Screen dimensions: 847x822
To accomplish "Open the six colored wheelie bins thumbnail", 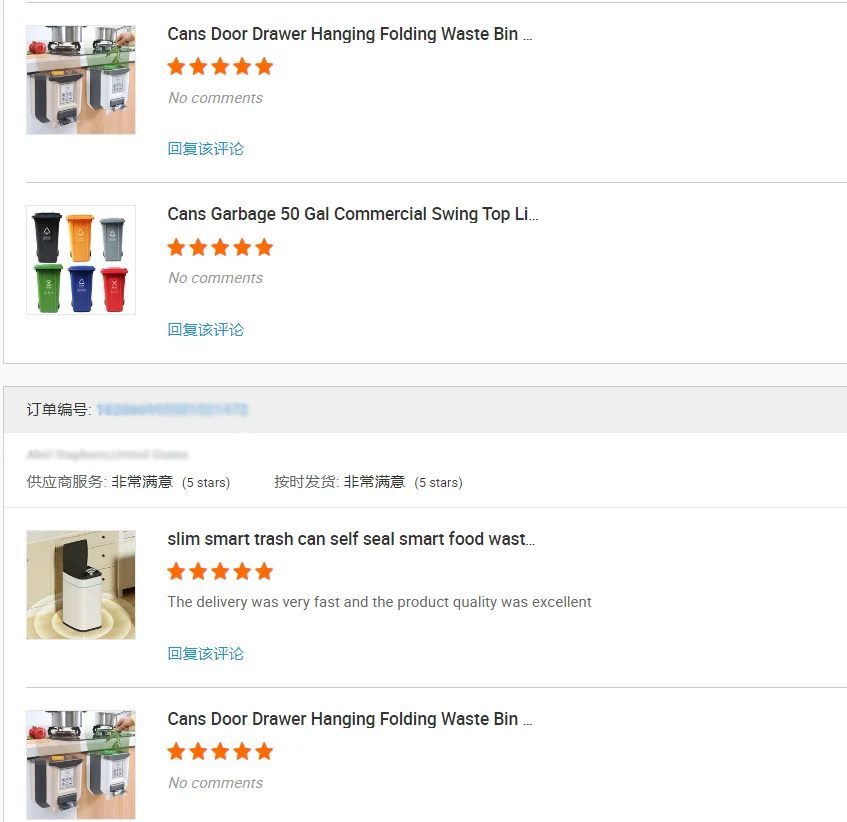I will tap(81, 260).
